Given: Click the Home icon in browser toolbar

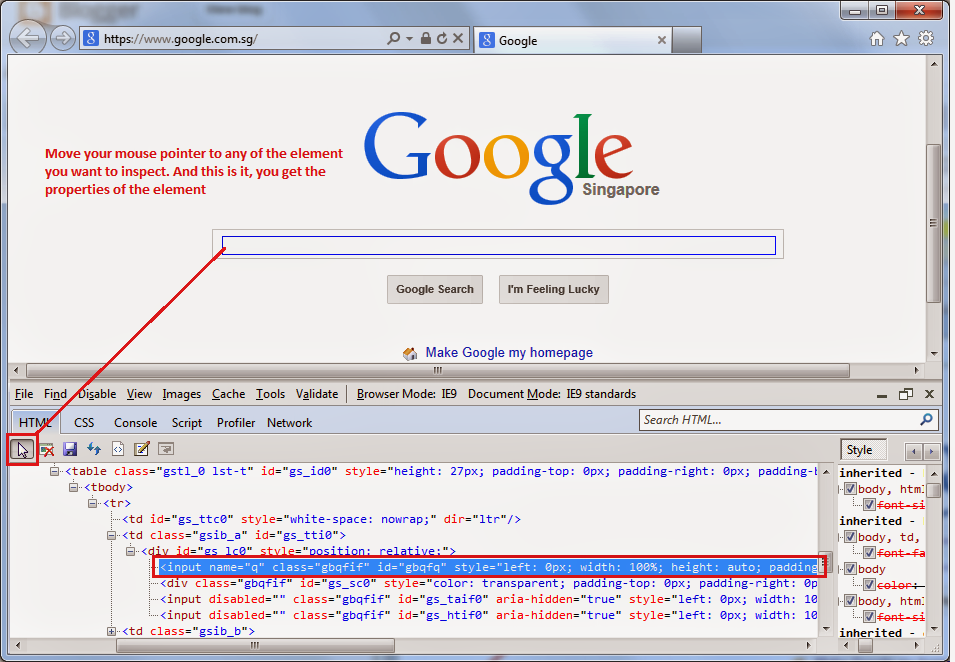Looking at the screenshot, I should pyautogui.click(x=876, y=37).
